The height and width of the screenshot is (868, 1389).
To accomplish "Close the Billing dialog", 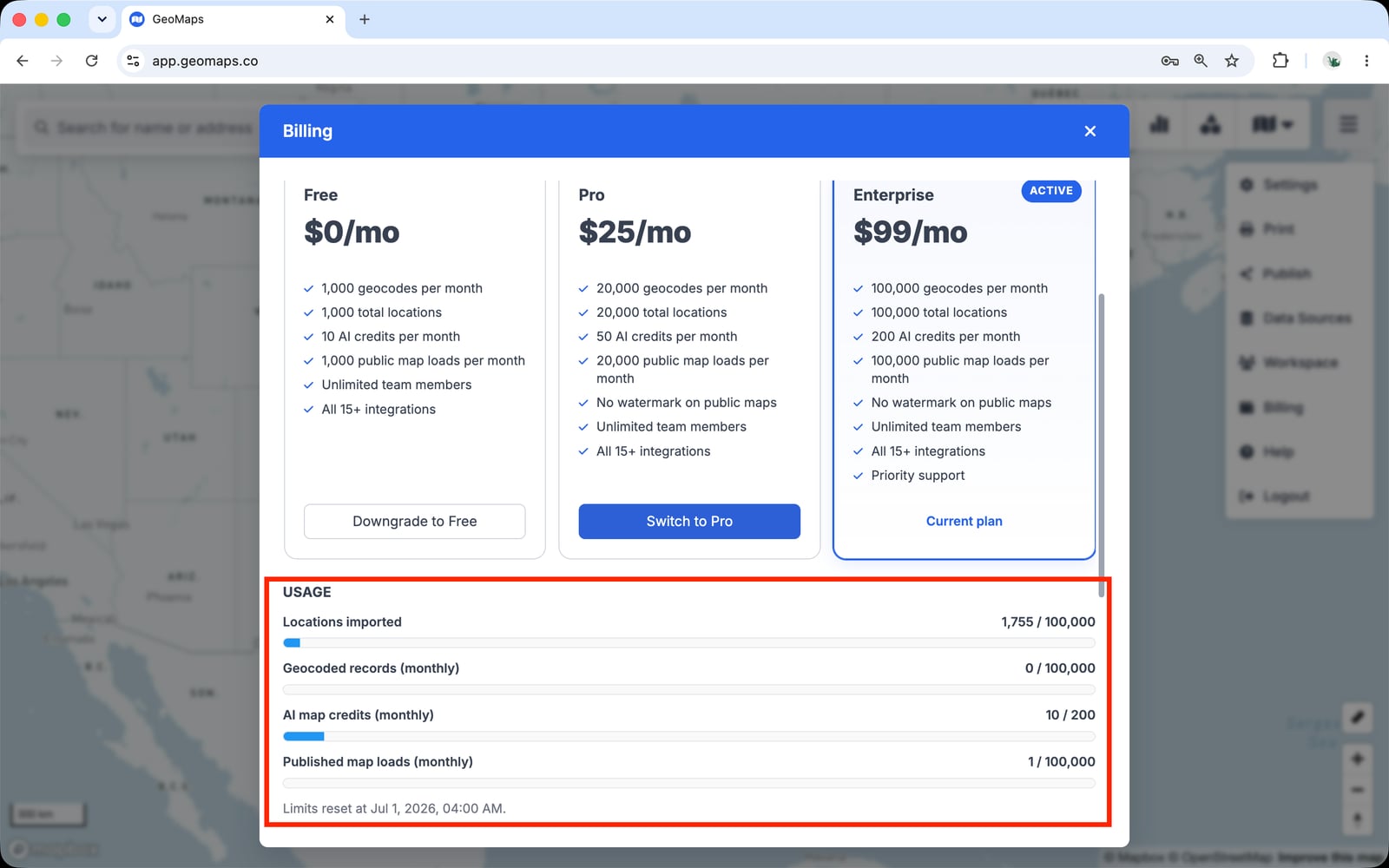I will 1090,131.
